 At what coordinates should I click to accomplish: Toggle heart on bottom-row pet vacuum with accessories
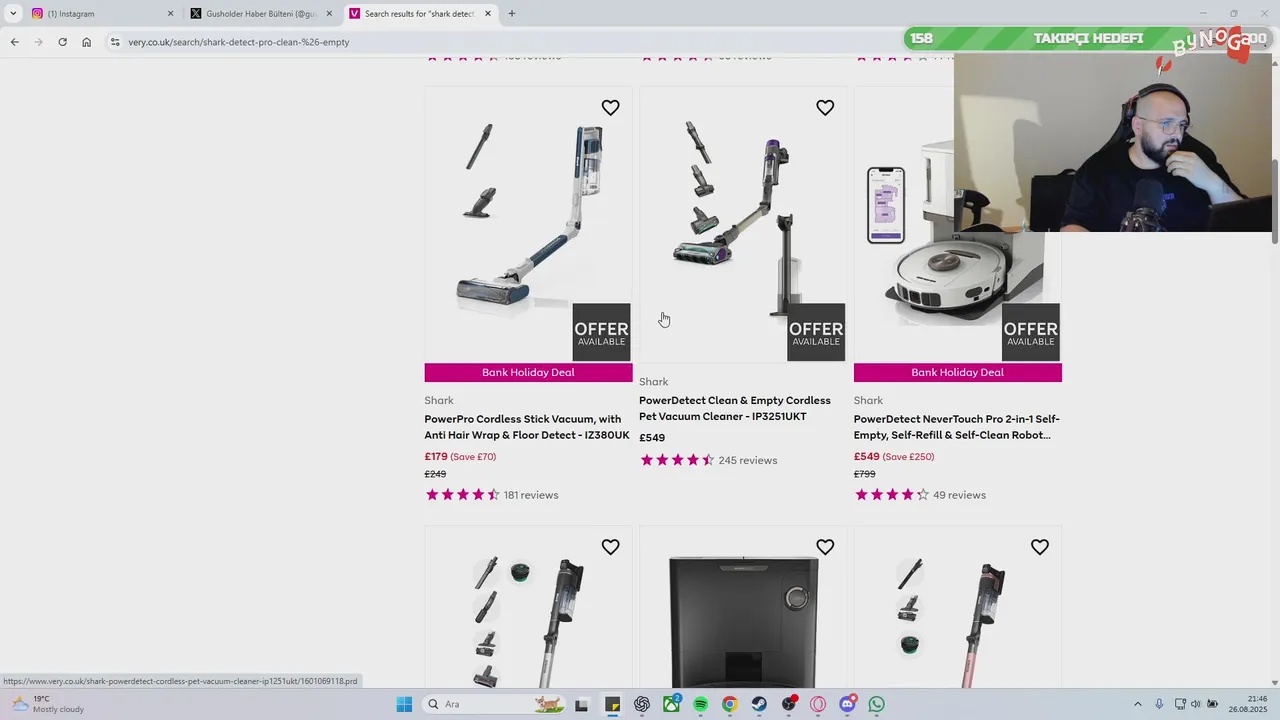tap(610, 547)
